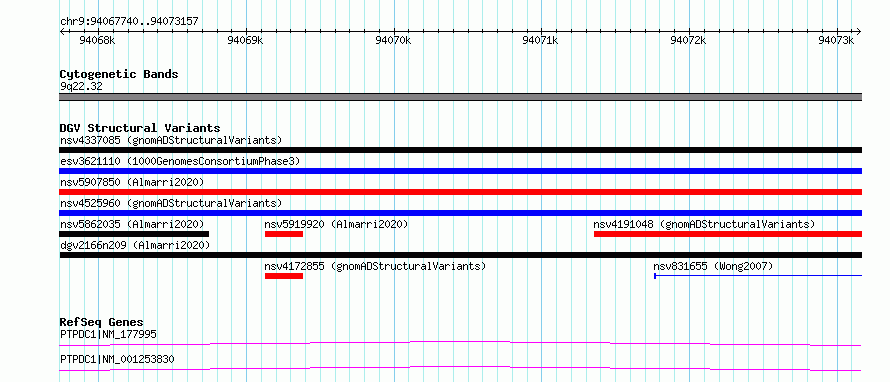Click the short red bar for nsv5919920

[284, 234]
